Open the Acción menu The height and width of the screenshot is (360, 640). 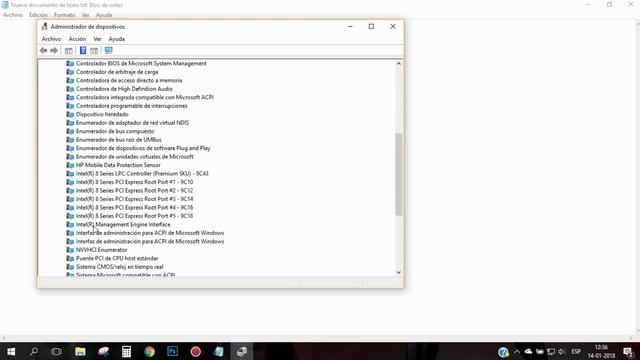click(x=77, y=39)
